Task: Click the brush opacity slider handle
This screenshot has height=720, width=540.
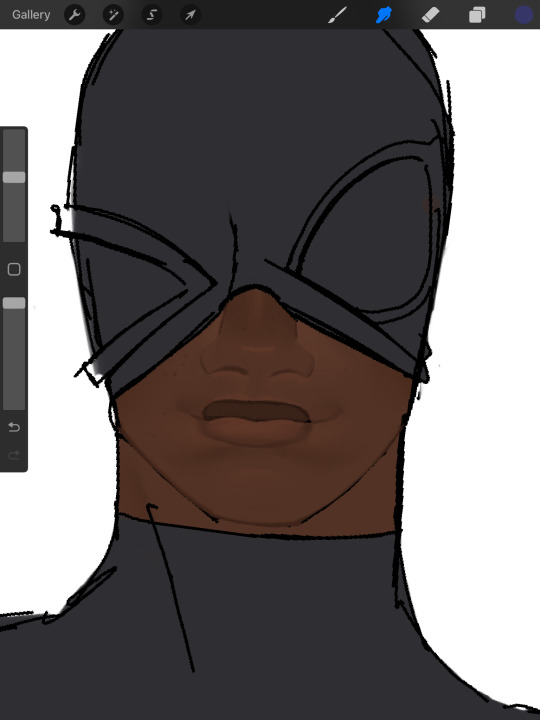Action: [x=14, y=303]
